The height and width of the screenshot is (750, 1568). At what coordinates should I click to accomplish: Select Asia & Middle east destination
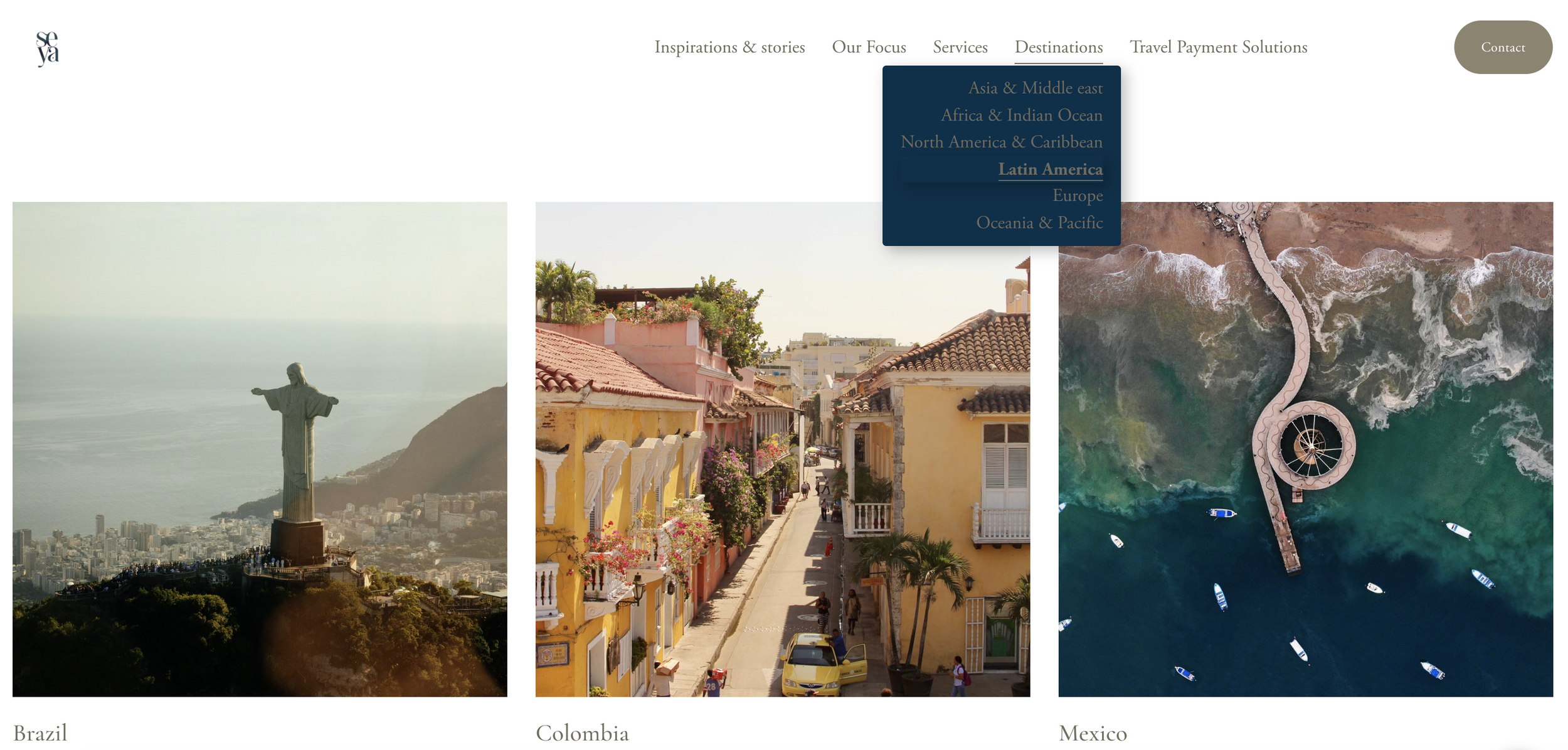pos(1035,88)
